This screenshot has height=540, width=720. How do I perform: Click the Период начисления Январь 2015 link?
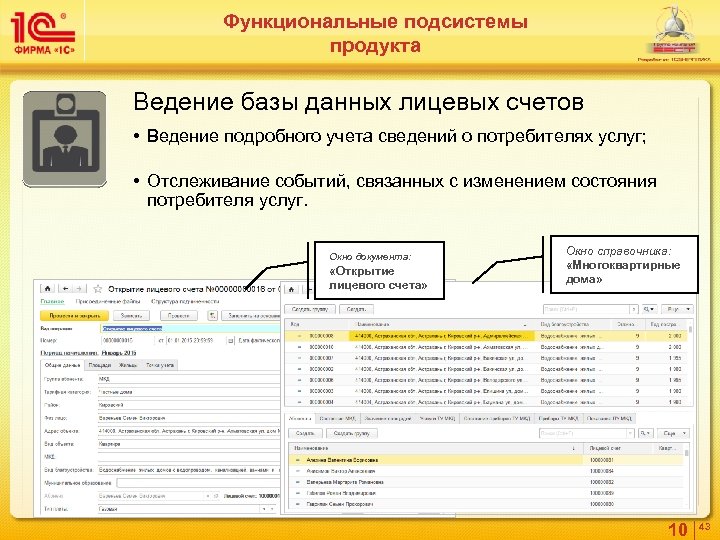click(89, 353)
